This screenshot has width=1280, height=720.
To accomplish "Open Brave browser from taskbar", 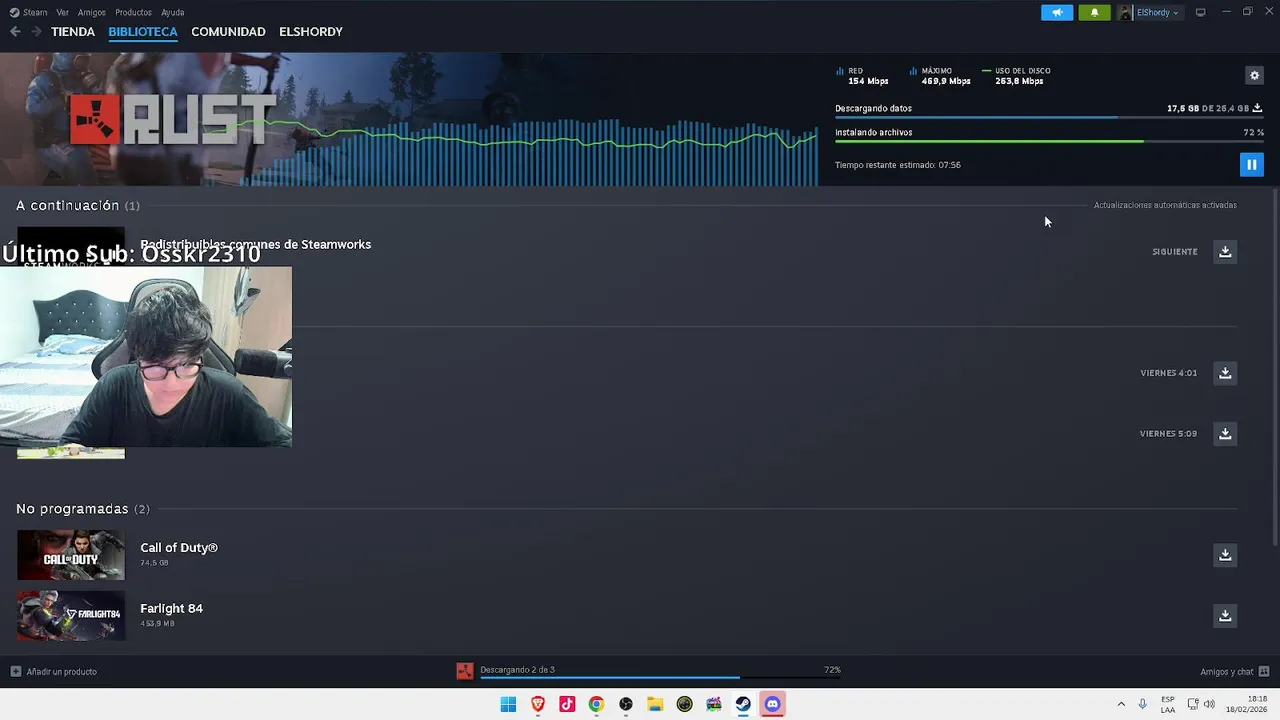I will tap(538, 704).
